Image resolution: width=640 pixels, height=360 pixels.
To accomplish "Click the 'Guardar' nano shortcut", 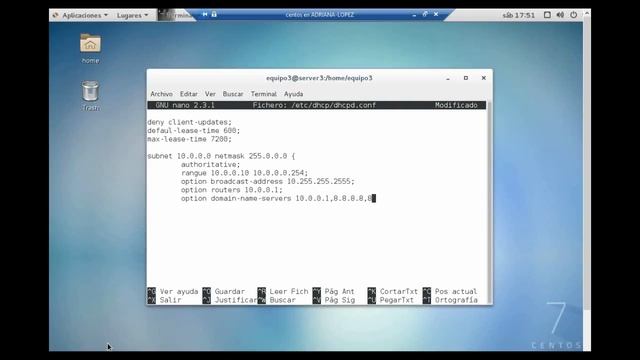I will coord(224,291).
